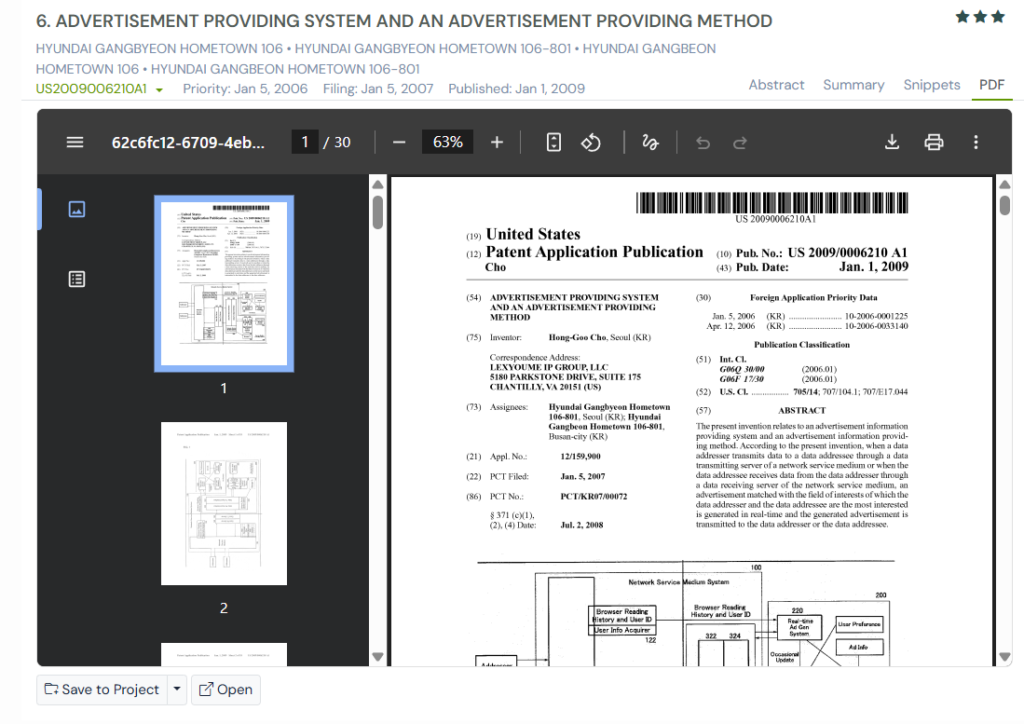Select the annotation pen tool
The height and width of the screenshot is (724, 1024).
point(649,142)
